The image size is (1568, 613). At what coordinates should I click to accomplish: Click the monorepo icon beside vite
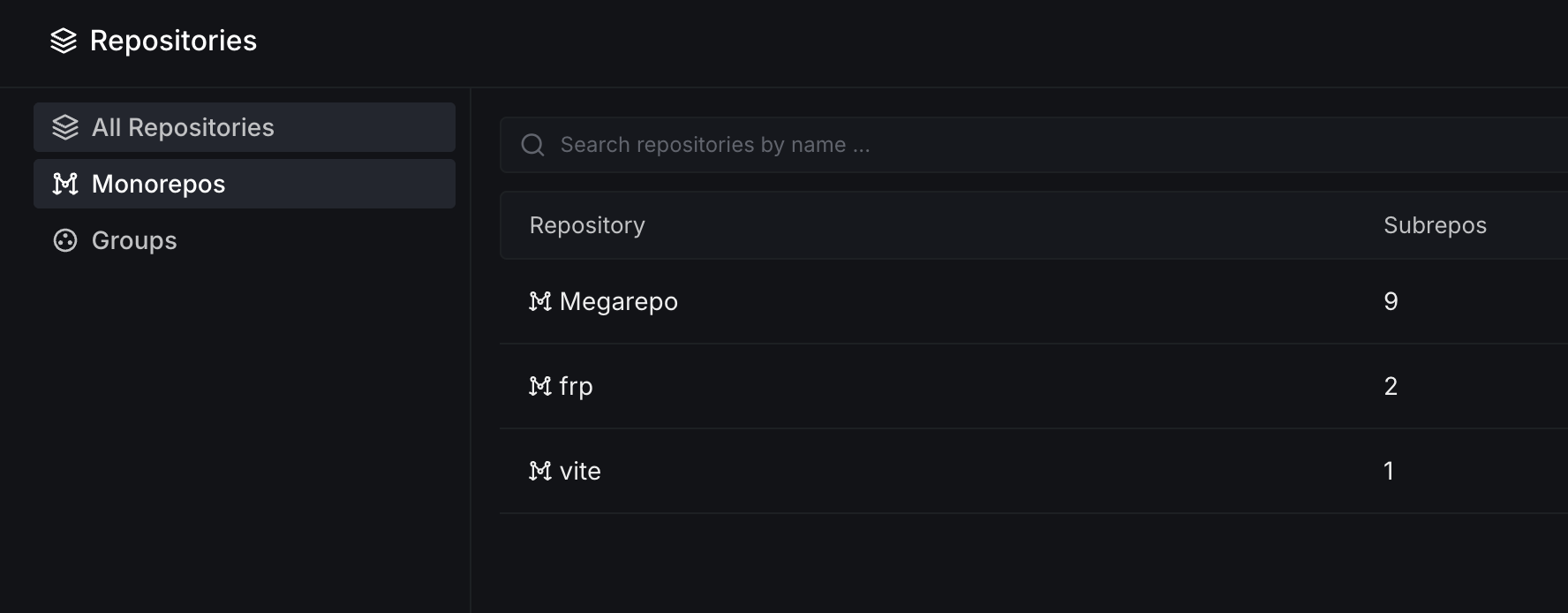pos(539,471)
